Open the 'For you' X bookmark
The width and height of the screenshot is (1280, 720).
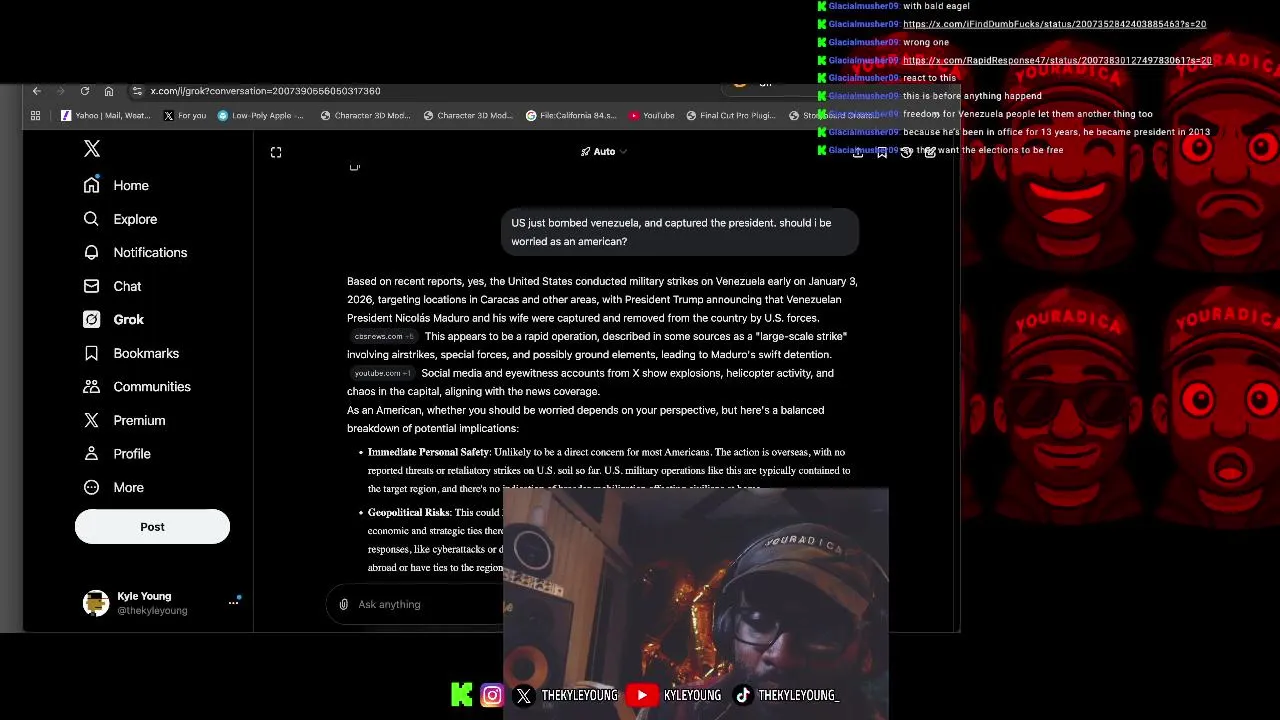[x=185, y=116]
